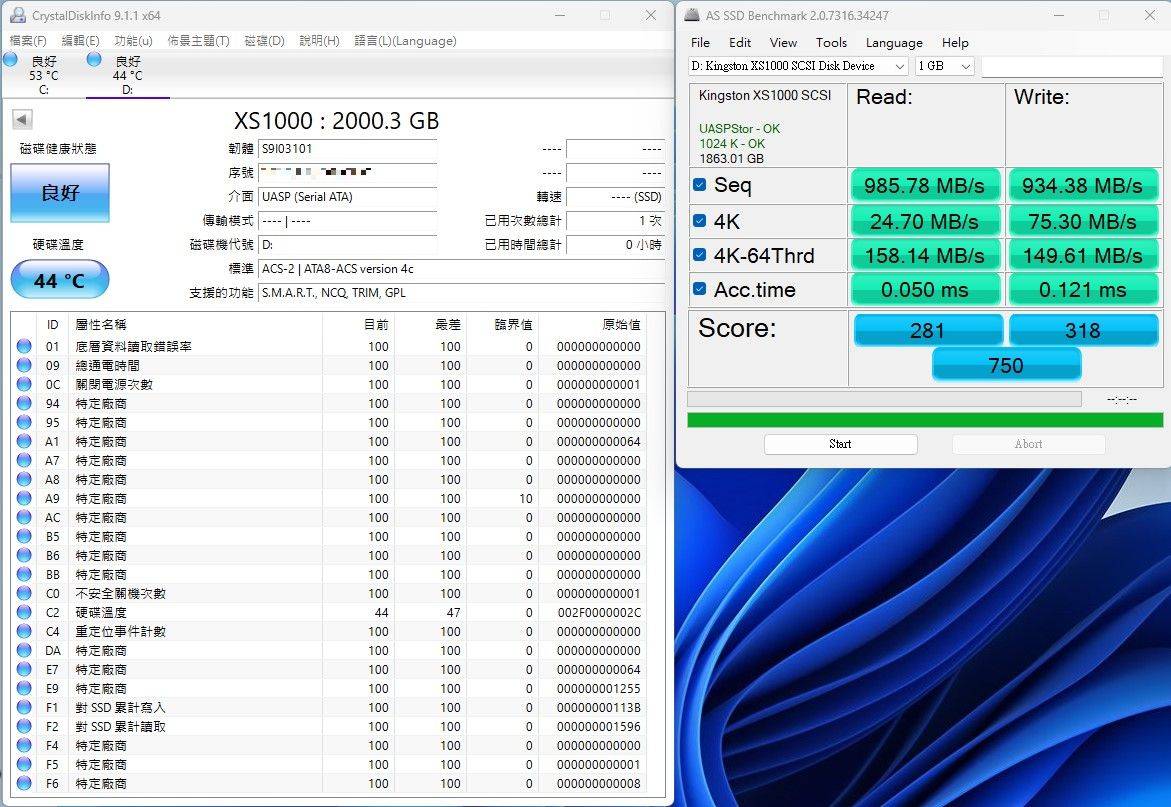Toggle the Acc.time test checkbox
This screenshot has width=1171, height=807.
pos(700,290)
